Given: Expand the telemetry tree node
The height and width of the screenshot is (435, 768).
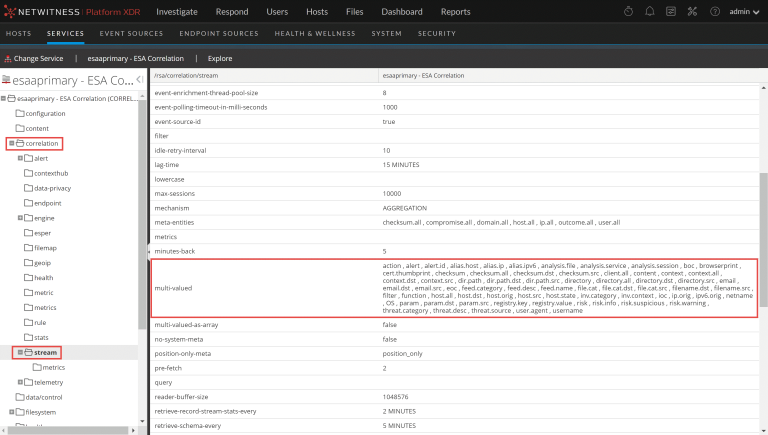Looking at the screenshot, I should [x=20, y=382].
